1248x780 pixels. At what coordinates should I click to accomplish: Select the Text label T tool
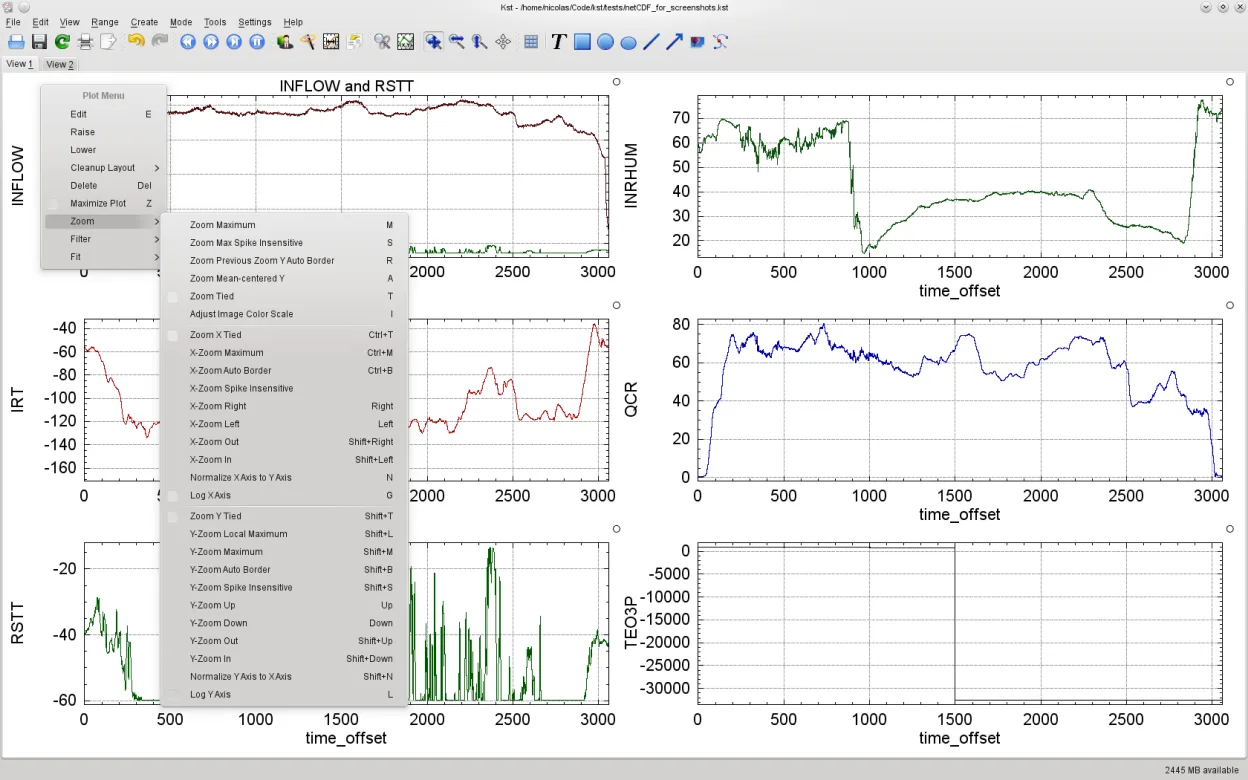click(559, 42)
